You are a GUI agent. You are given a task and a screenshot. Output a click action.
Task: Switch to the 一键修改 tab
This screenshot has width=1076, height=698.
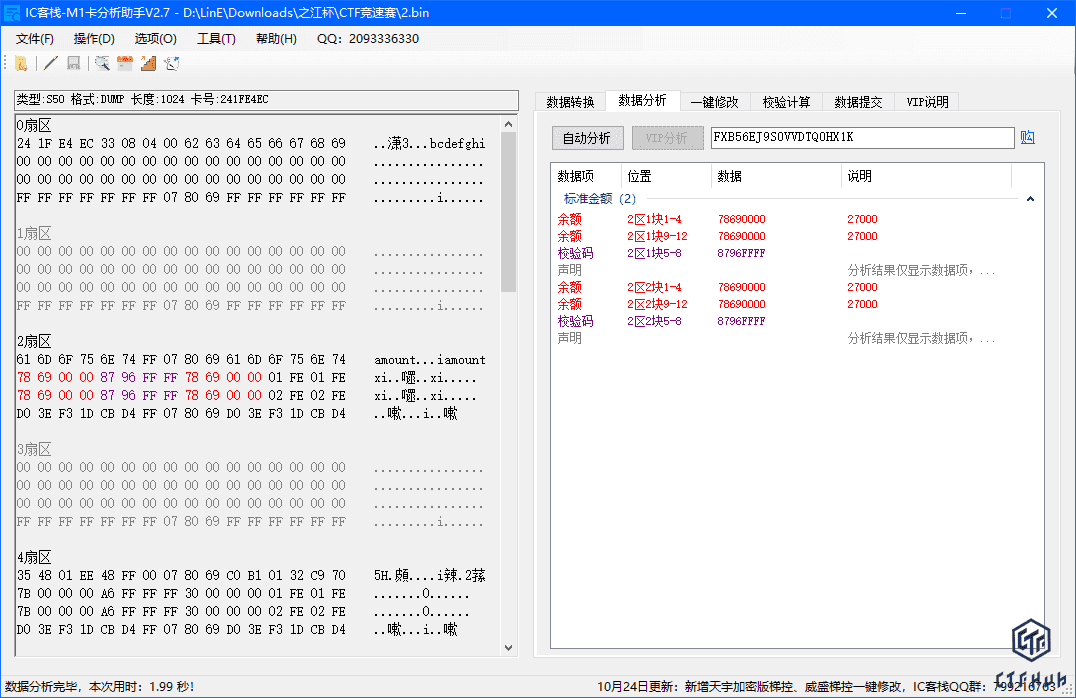[x=714, y=102]
